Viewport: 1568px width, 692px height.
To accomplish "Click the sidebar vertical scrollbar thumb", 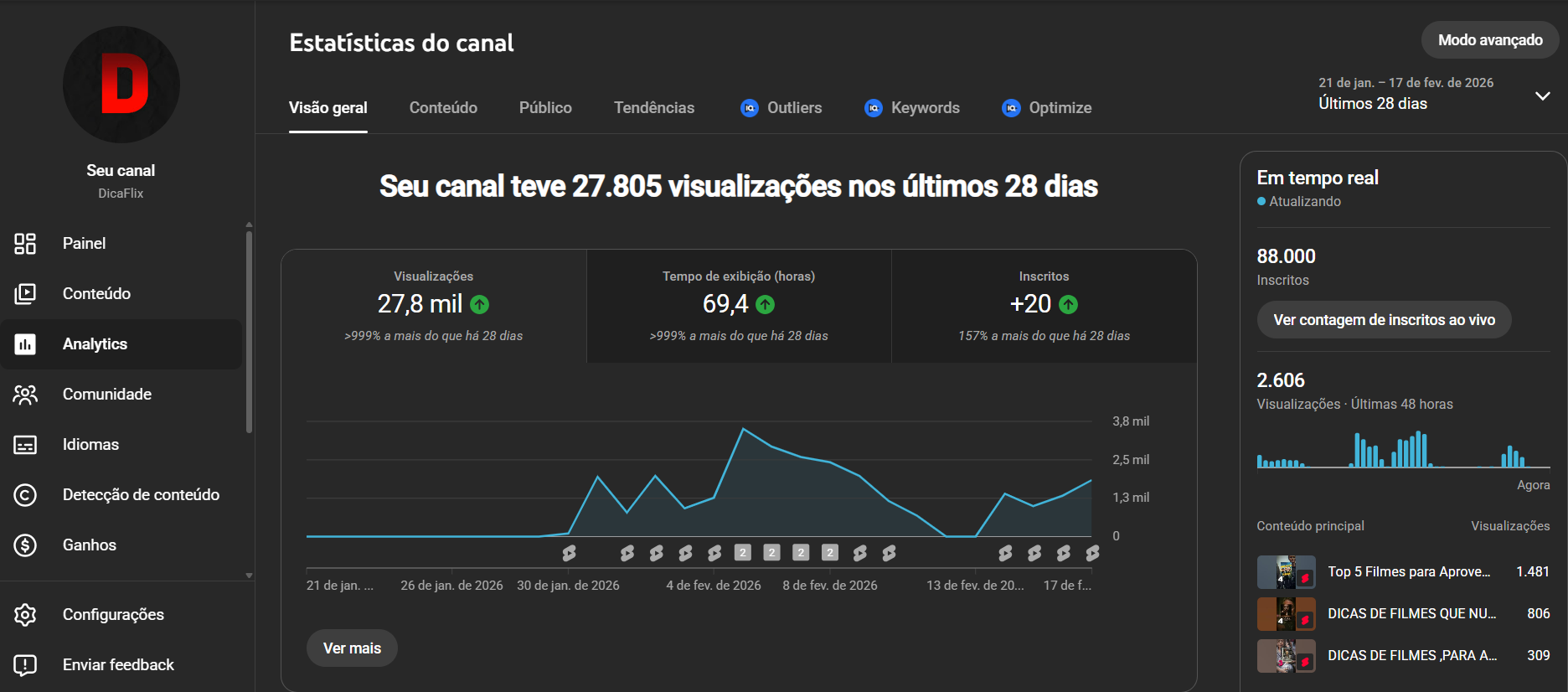I will pyautogui.click(x=249, y=332).
